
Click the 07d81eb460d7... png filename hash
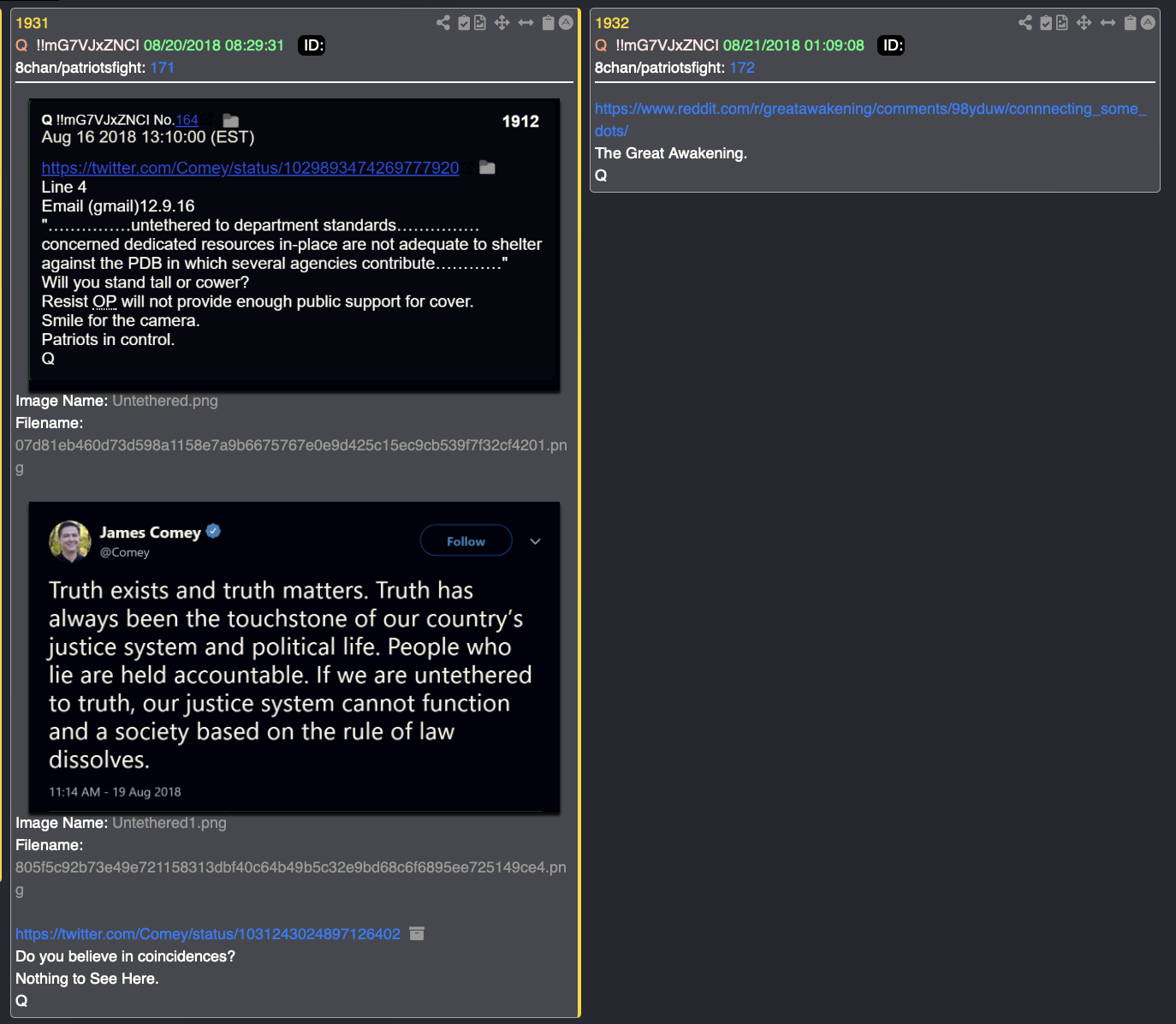[x=291, y=456]
